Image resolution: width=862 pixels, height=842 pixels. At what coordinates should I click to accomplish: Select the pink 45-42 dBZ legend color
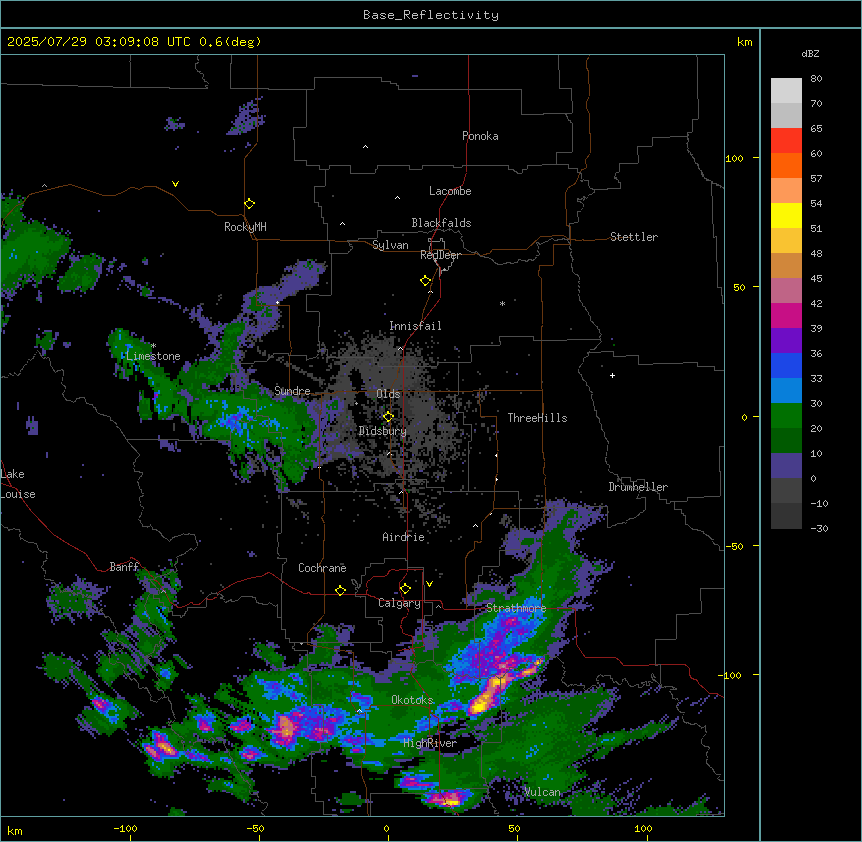786,291
